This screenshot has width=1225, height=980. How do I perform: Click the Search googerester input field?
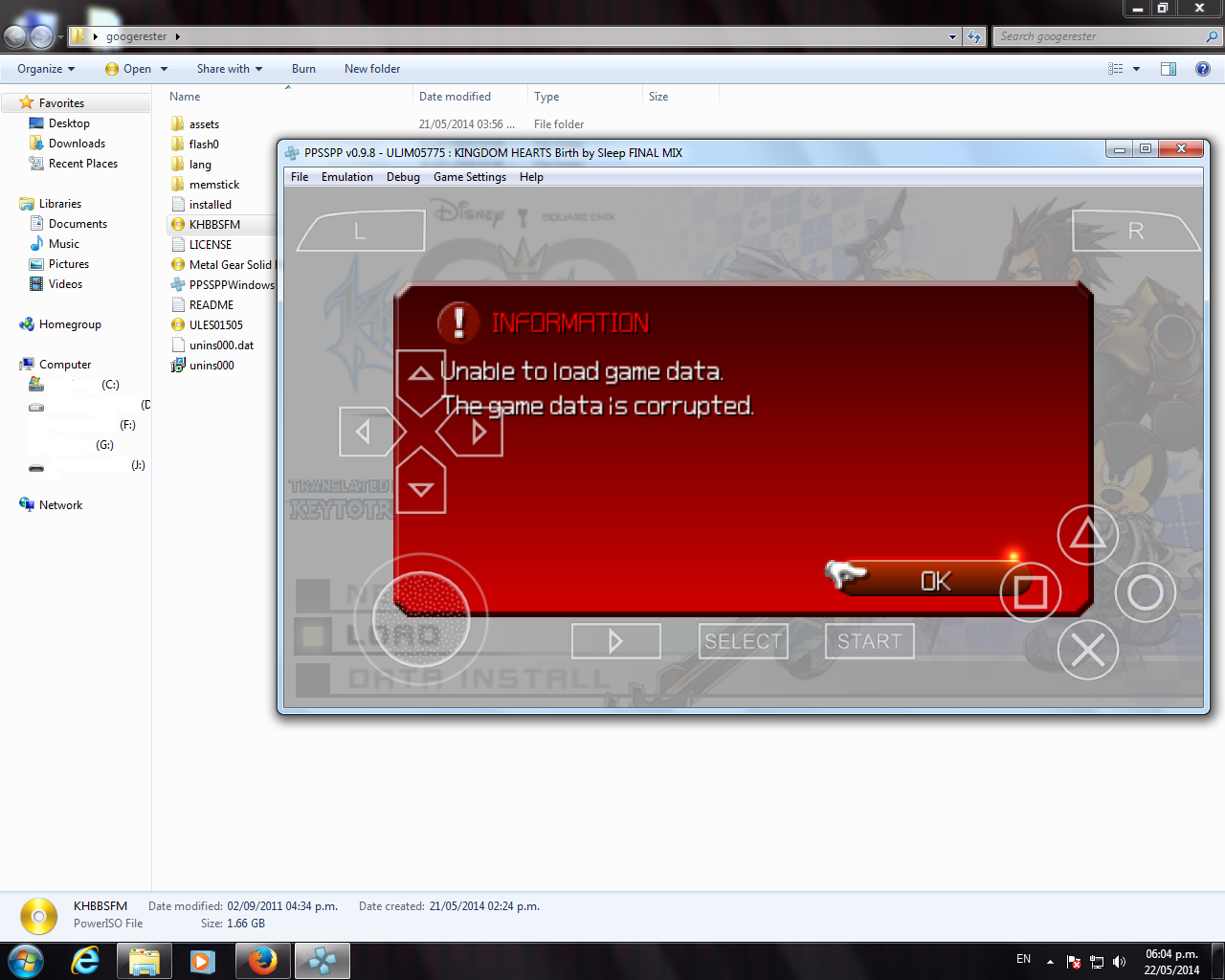click(x=1099, y=36)
